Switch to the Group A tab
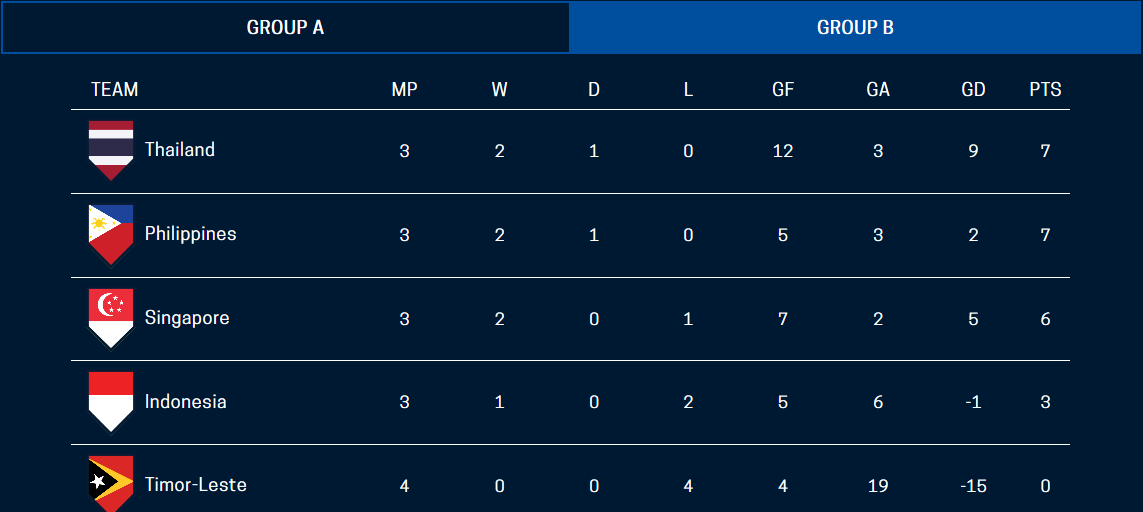 [x=285, y=27]
